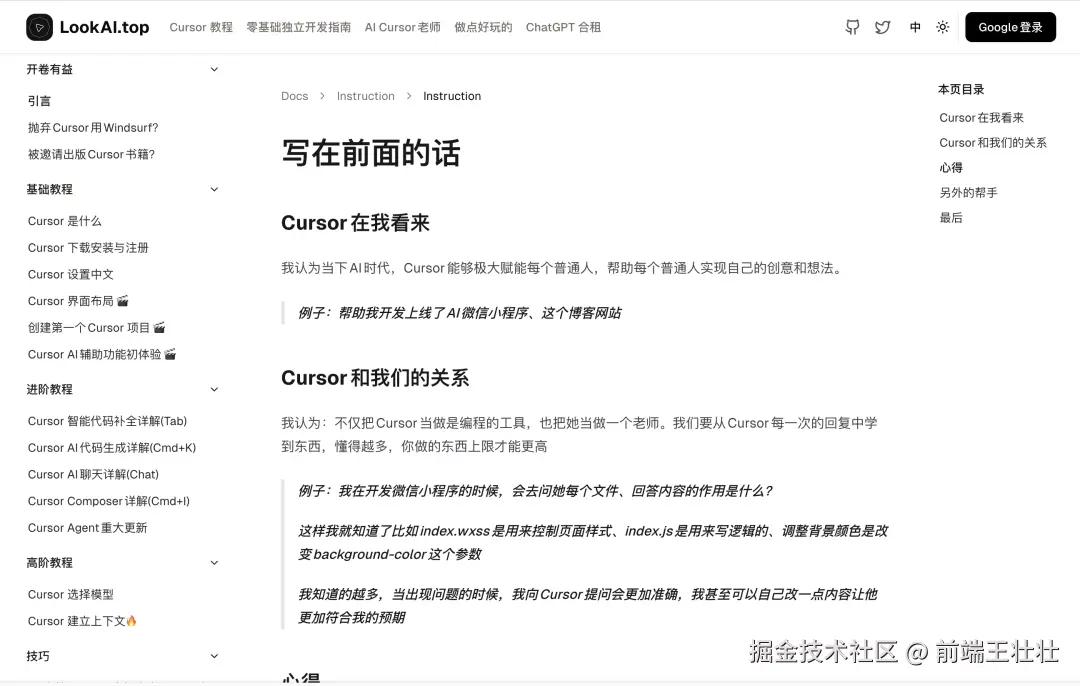Viewport: 1080px width, 686px height.
Task: Open the 引言 chapter link
Action: [39, 100]
